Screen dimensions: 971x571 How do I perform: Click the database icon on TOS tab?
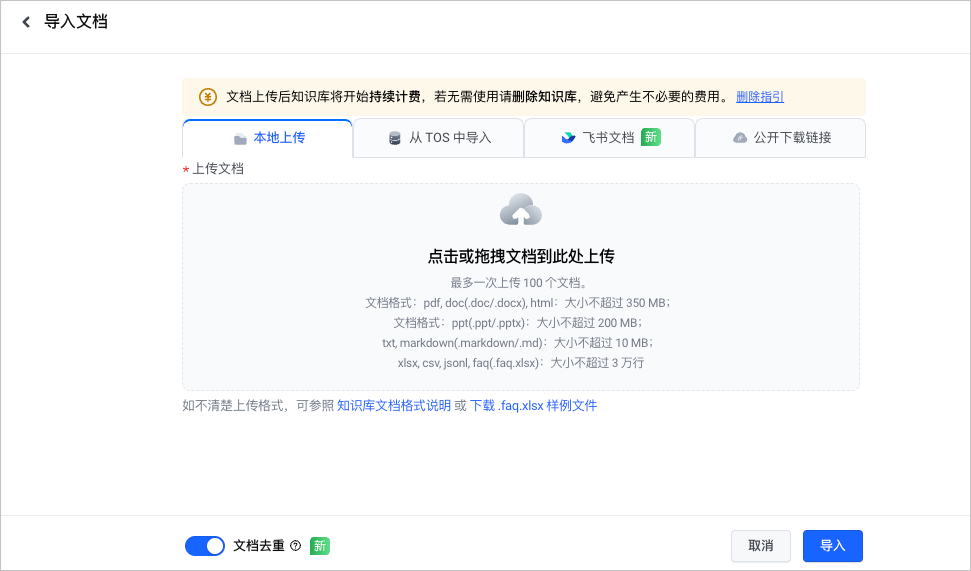point(394,138)
